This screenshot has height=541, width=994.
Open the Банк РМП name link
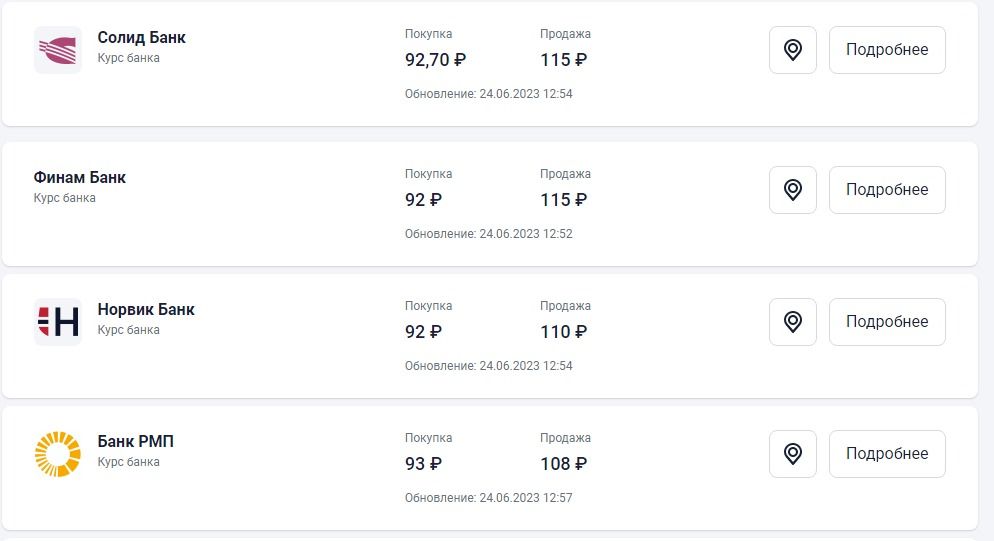[x=136, y=442]
